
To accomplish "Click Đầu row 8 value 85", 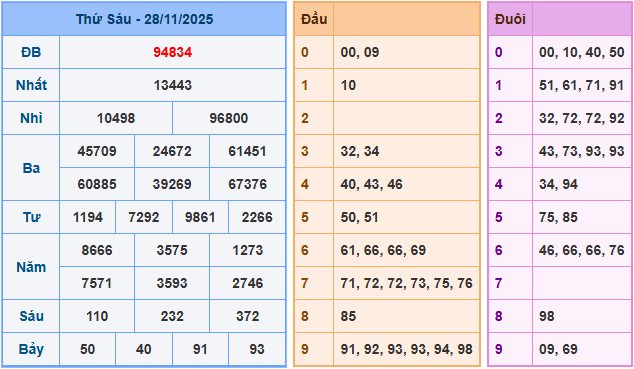I will tap(348, 316).
